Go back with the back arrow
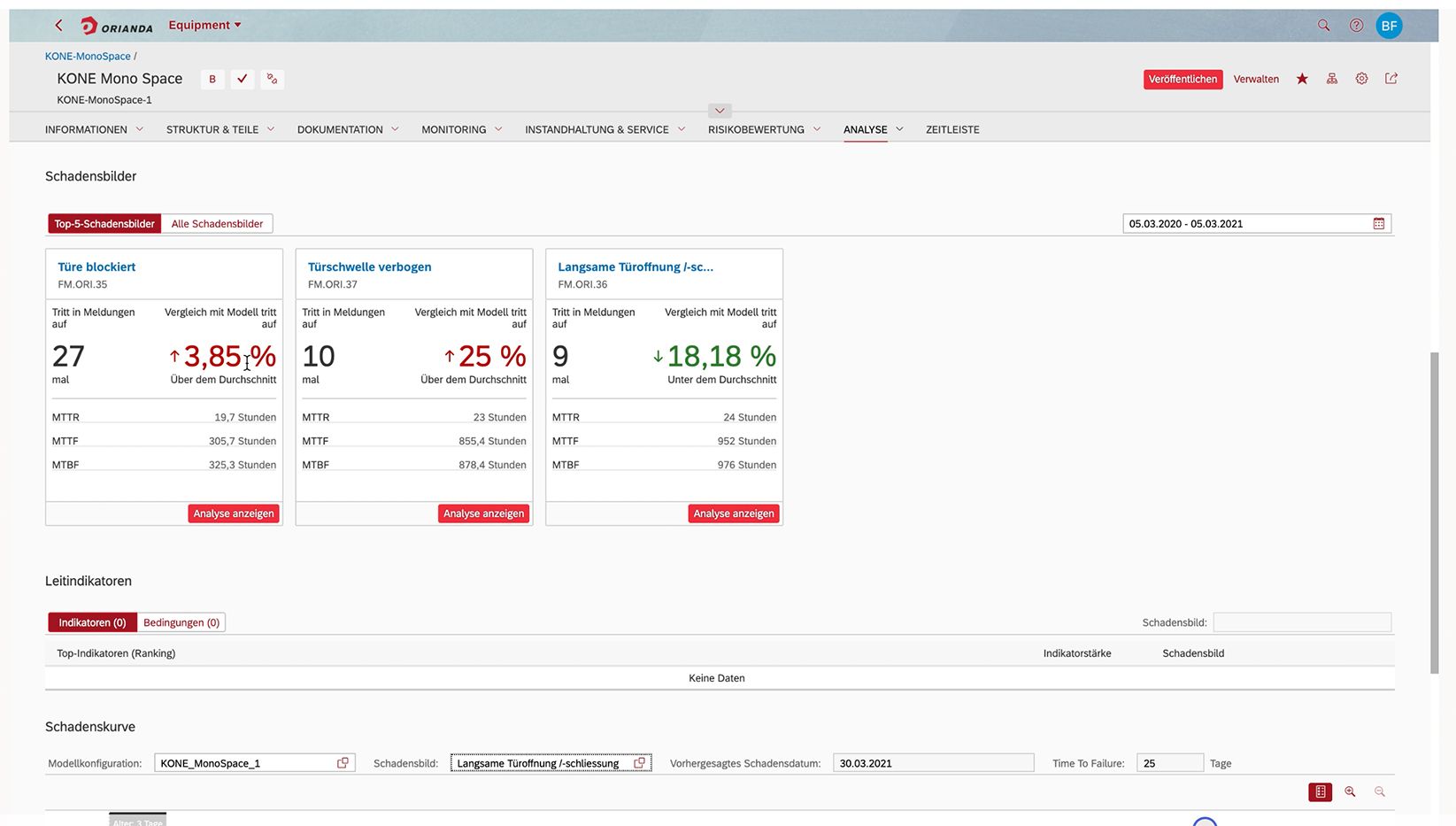Screen dimensions: 1456x826 (58, 26)
